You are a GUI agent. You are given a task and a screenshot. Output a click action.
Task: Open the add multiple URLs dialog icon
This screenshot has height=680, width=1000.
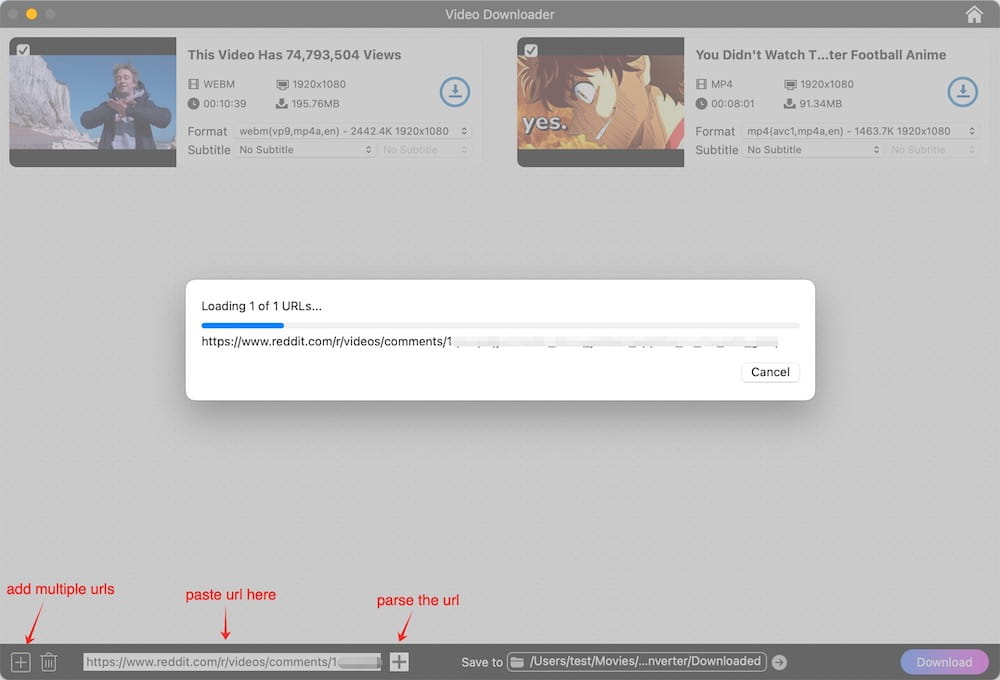coord(20,662)
